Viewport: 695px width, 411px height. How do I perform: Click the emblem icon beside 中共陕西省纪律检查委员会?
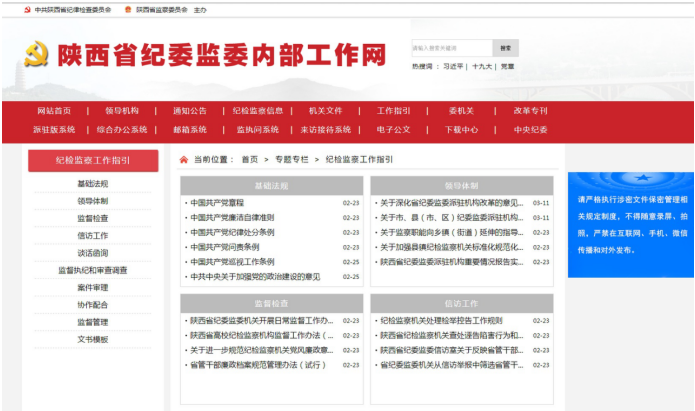tap(26, 9)
